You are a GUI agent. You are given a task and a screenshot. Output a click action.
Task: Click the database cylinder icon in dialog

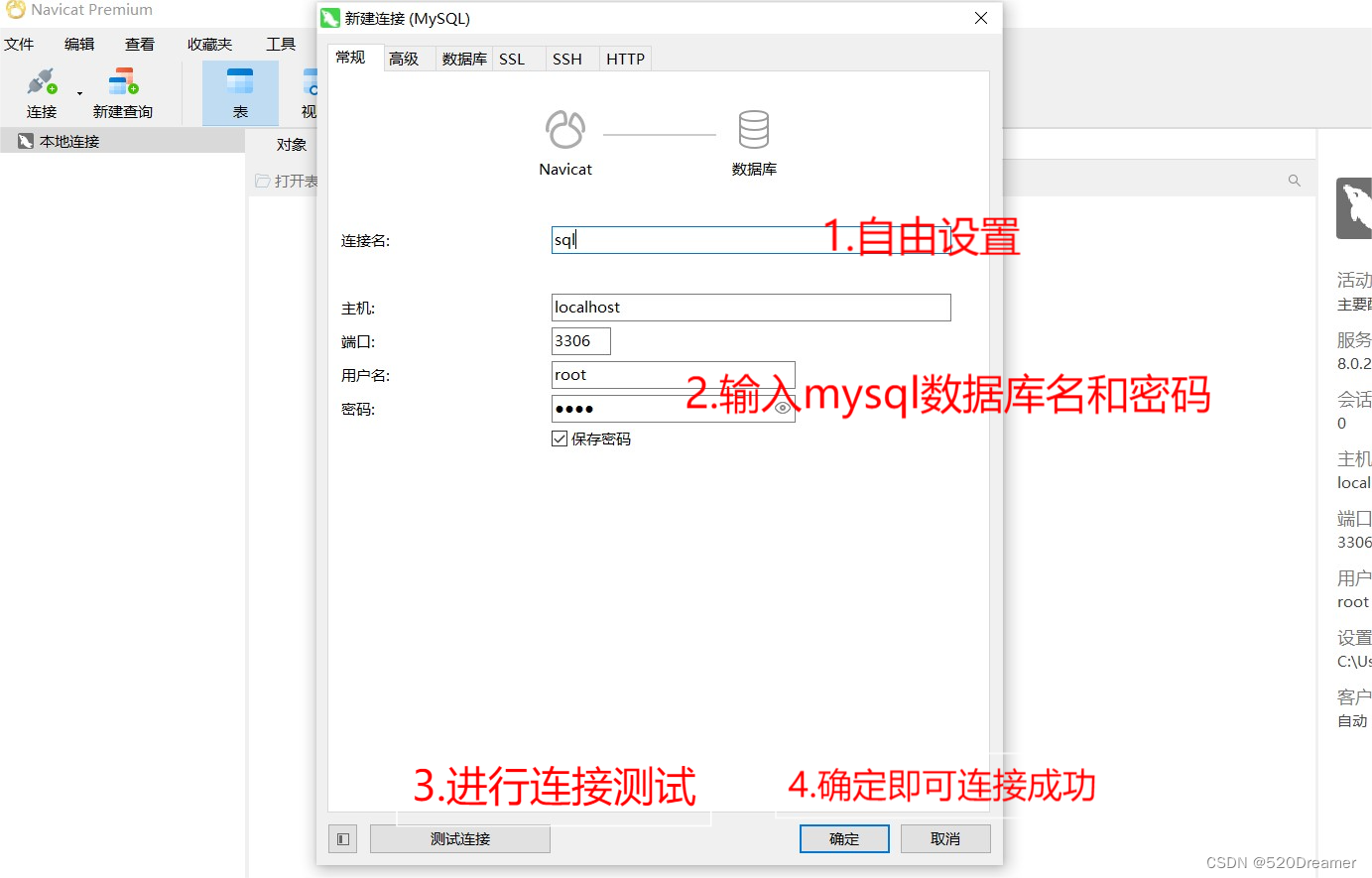tap(754, 129)
